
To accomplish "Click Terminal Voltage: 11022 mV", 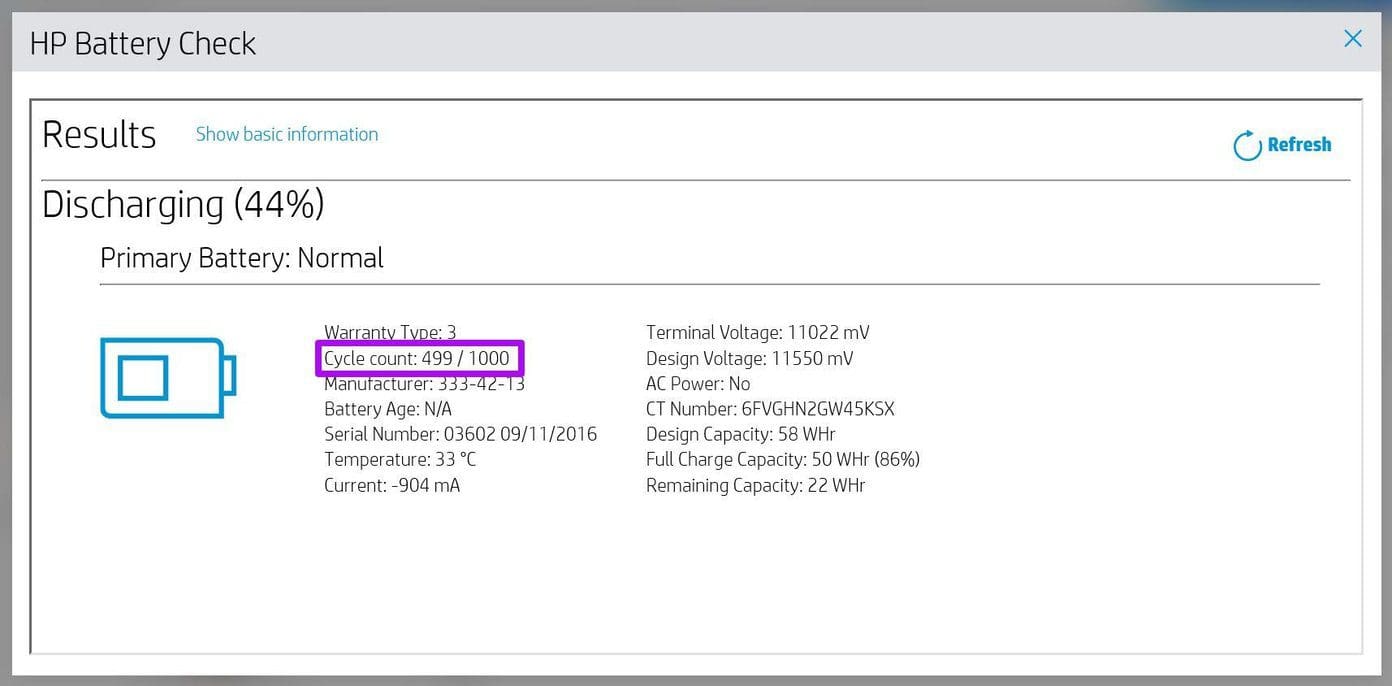I will (x=758, y=332).
